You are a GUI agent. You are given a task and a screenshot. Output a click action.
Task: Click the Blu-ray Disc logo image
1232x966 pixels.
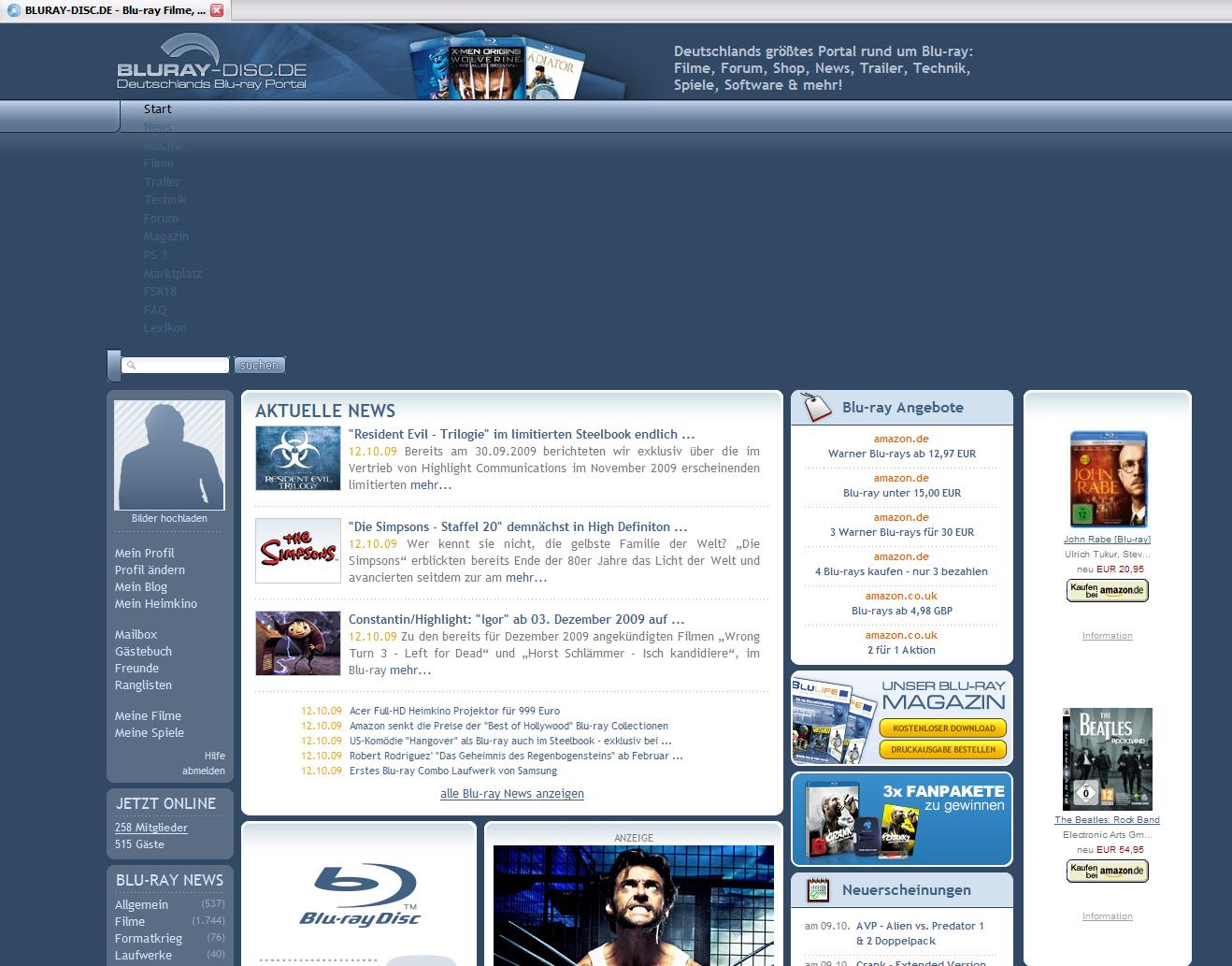pos(359,894)
